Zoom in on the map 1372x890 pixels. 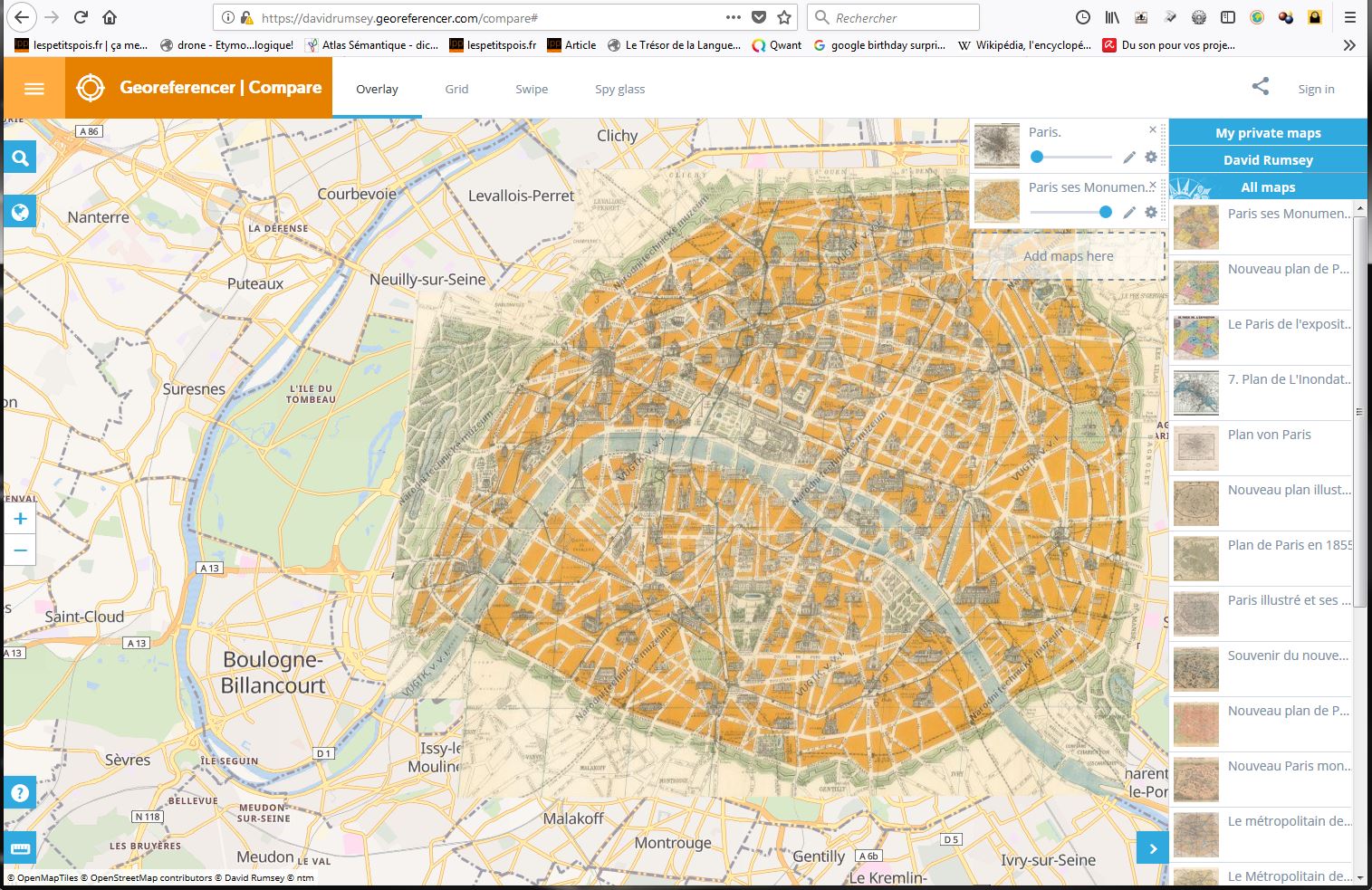click(x=20, y=519)
